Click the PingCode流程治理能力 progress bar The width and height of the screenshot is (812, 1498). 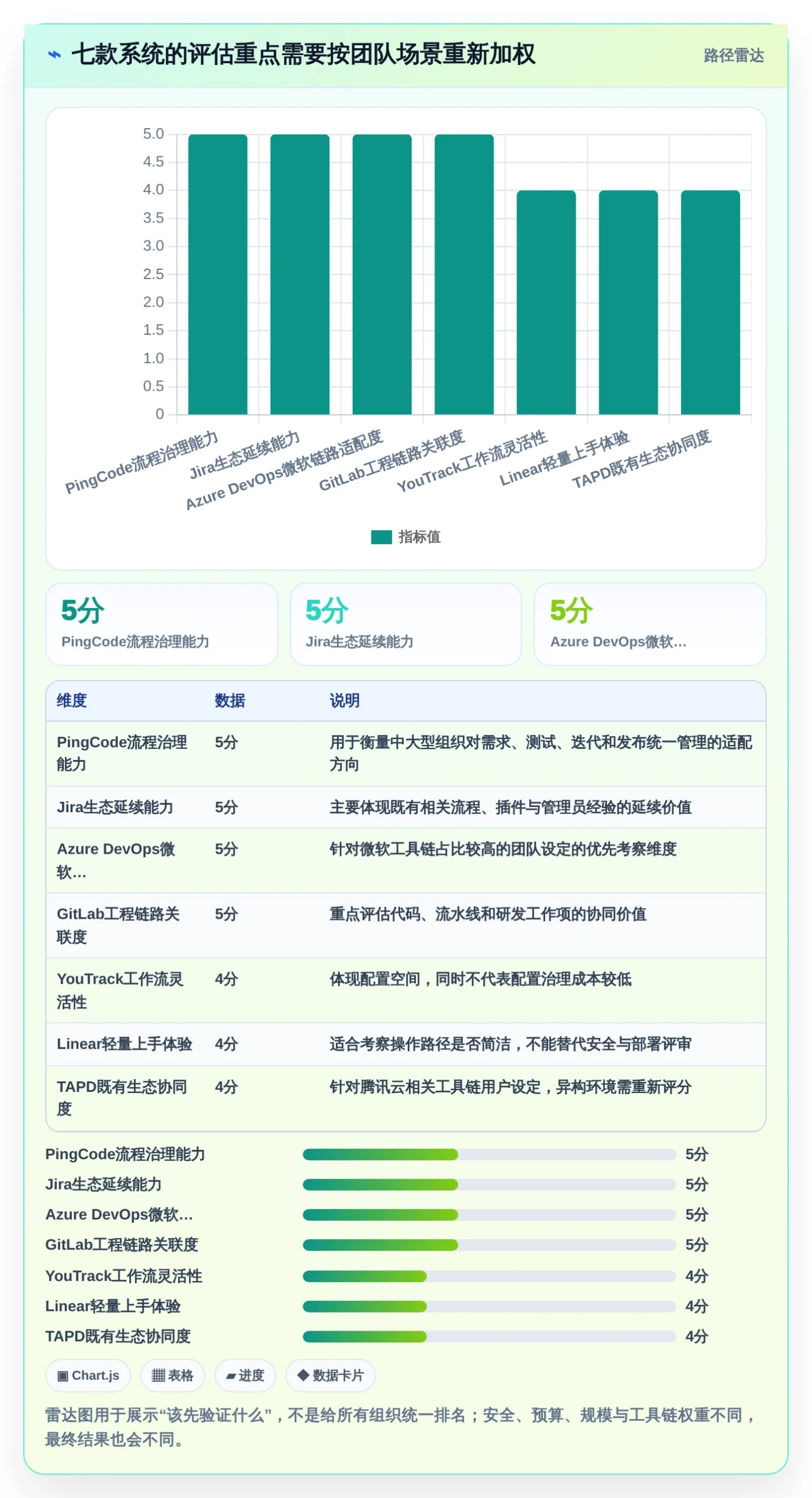tap(489, 1155)
